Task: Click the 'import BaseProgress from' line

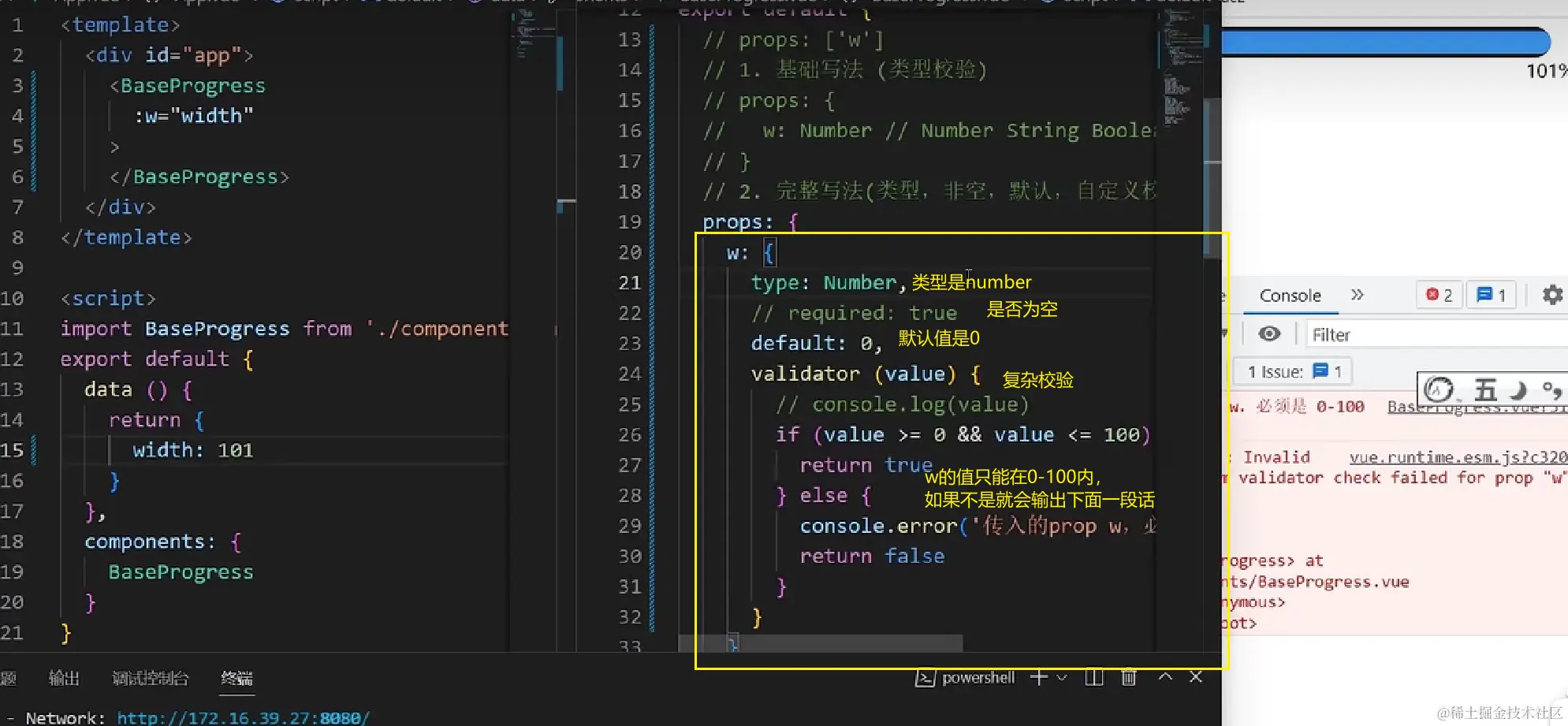Action: click(285, 329)
